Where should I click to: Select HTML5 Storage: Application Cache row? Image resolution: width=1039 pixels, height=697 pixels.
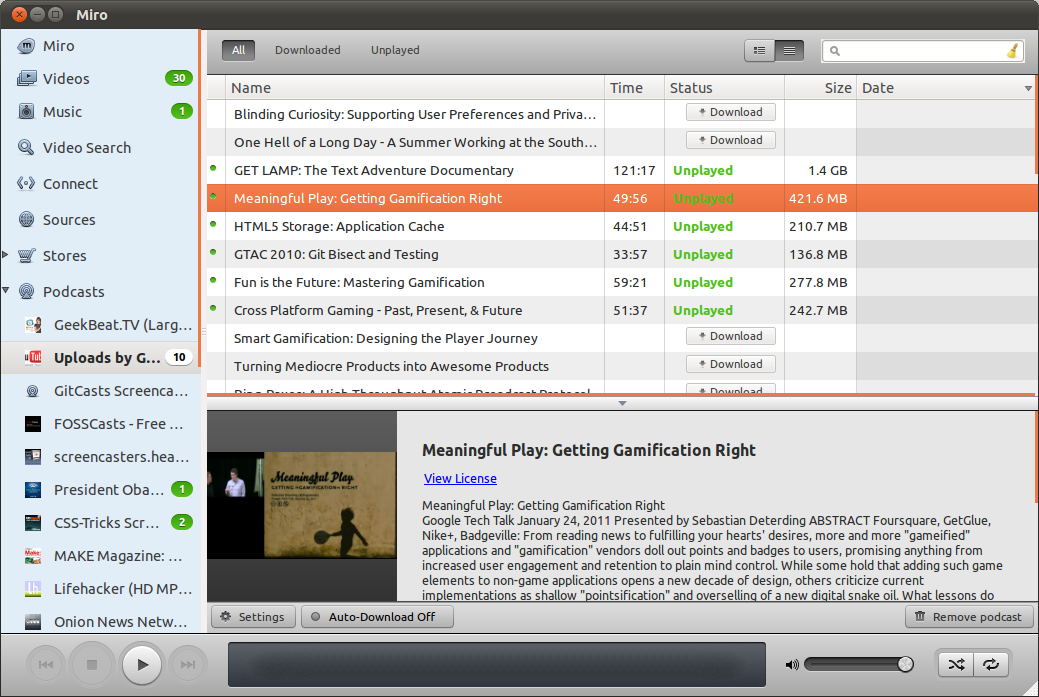click(x=622, y=227)
